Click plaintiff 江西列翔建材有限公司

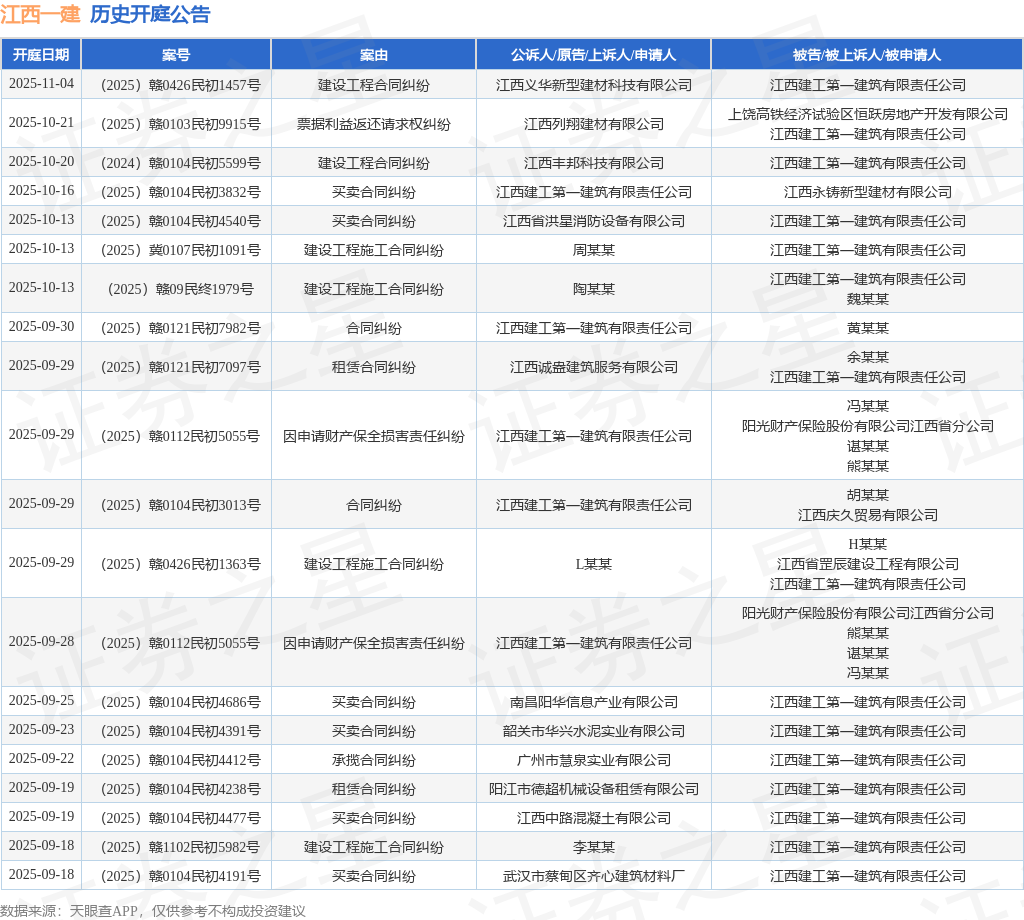point(594,124)
